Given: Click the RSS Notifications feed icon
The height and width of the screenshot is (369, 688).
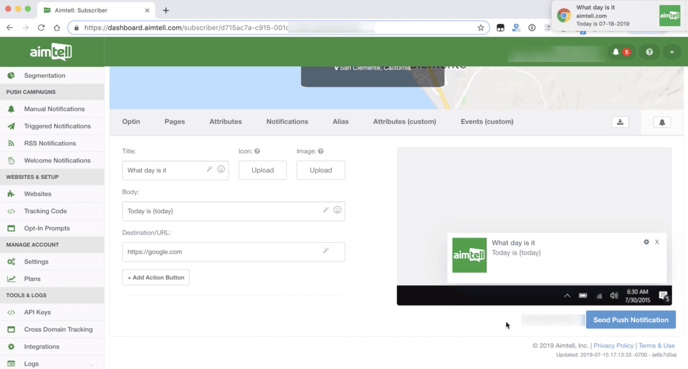Looking at the screenshot, I should pyautogui.click(x=11, y=143).
